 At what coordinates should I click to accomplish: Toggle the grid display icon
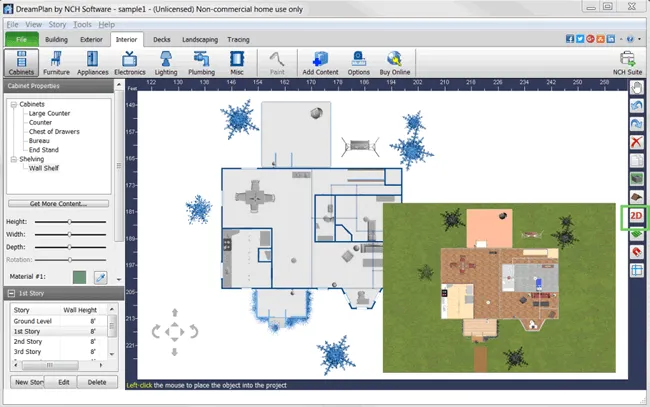tap(637, 270)
